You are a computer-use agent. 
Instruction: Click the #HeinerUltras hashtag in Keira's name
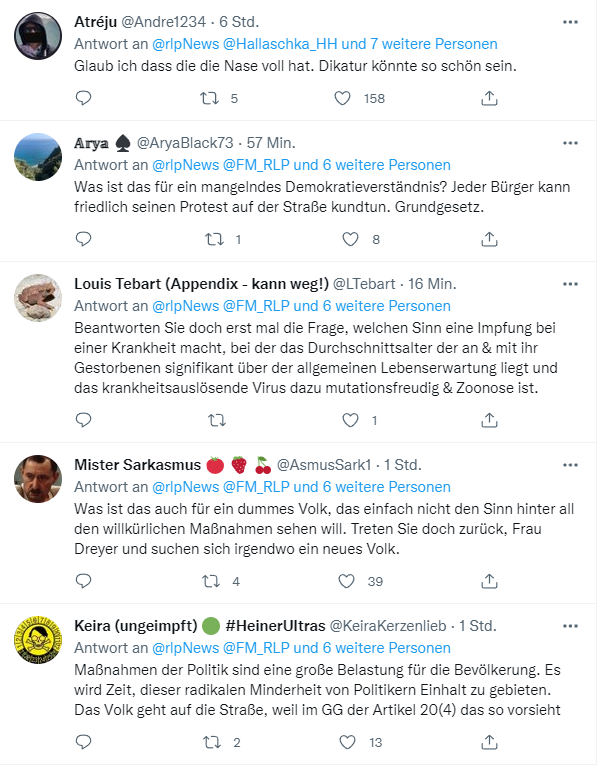tap(274, 626)
